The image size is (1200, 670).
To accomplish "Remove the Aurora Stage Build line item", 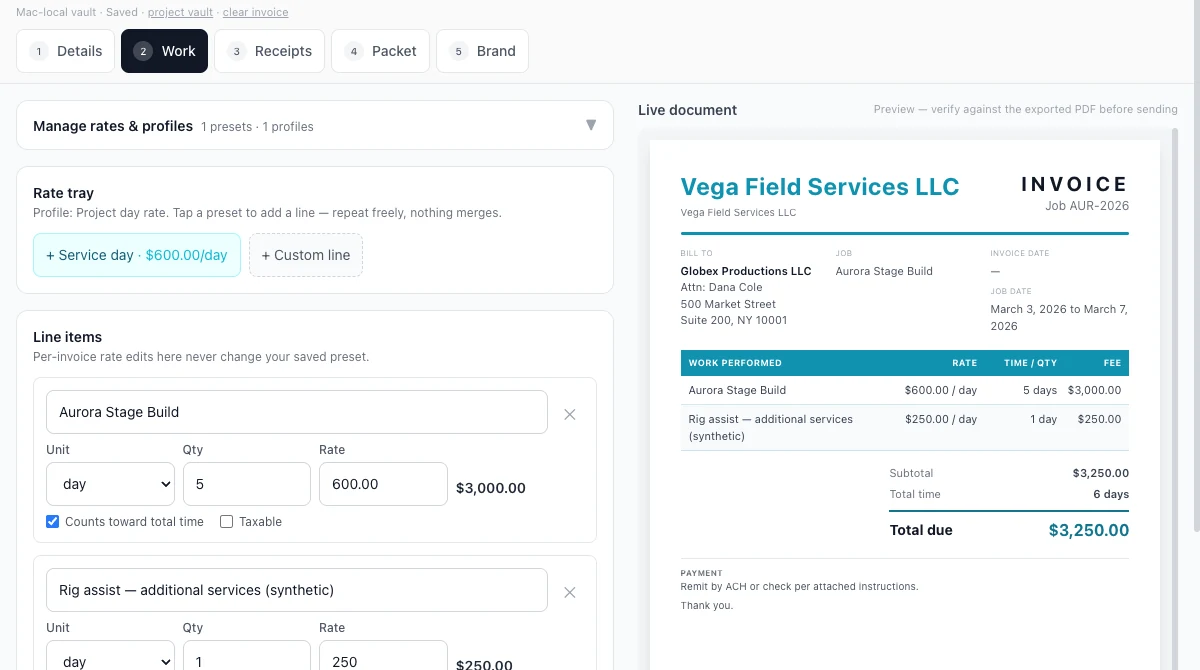I will [x=570, y=414].
